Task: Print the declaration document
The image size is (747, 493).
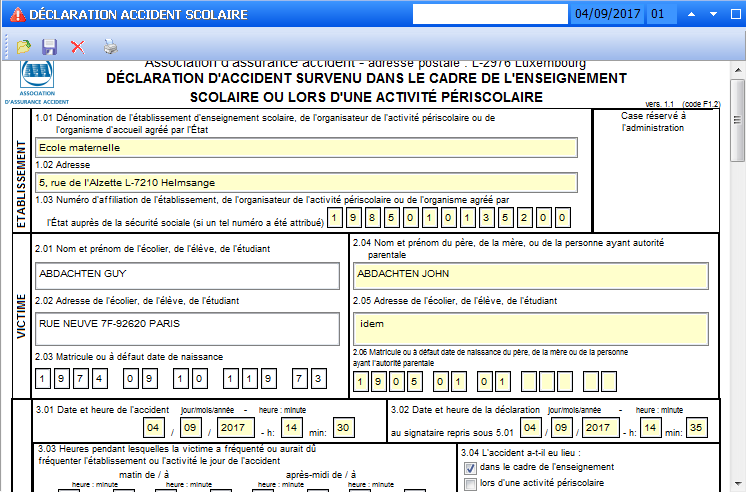Action: coord(110,46)
